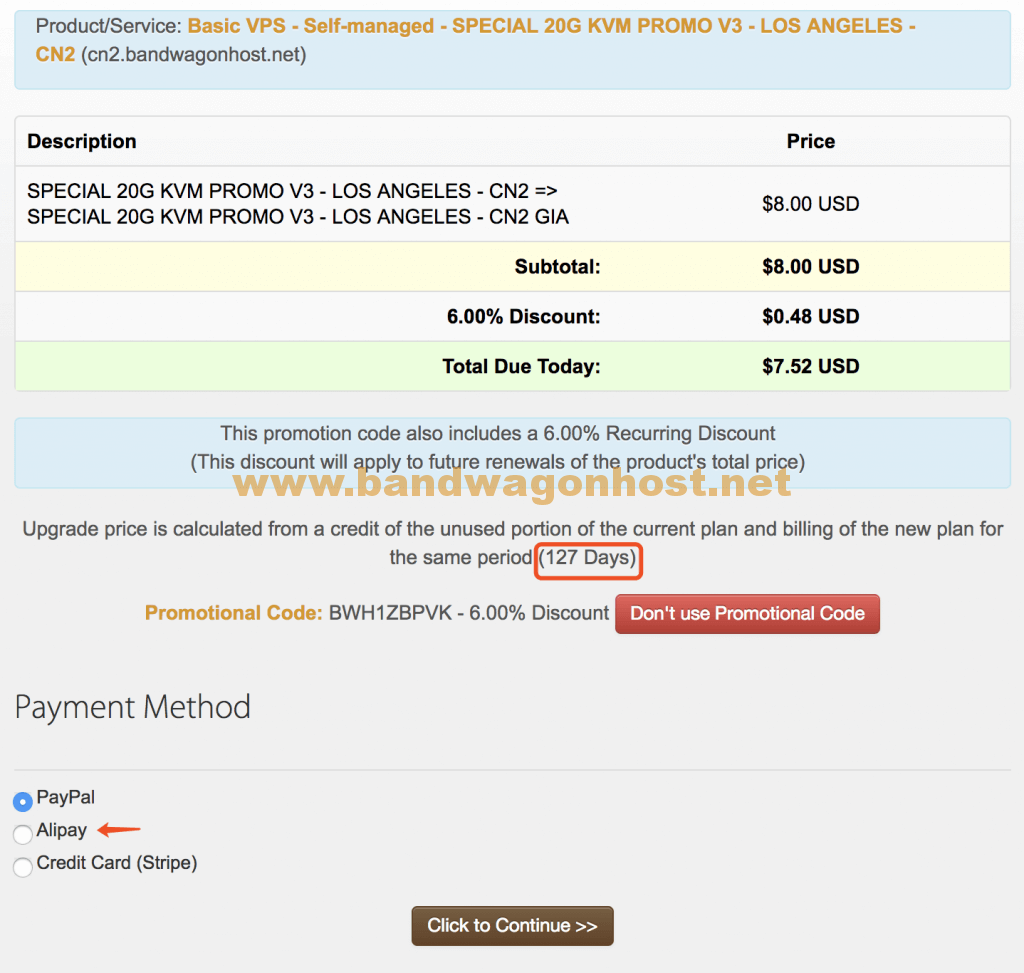Click the "6.00% Discount:" row label
This screenshot has height=973, width=1024.
523,317
